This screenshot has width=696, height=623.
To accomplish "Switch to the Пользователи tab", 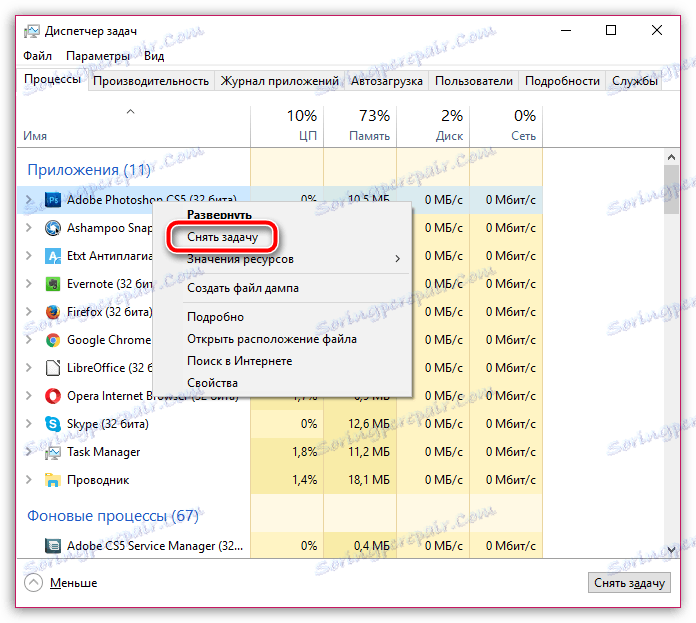I will 474,81.
